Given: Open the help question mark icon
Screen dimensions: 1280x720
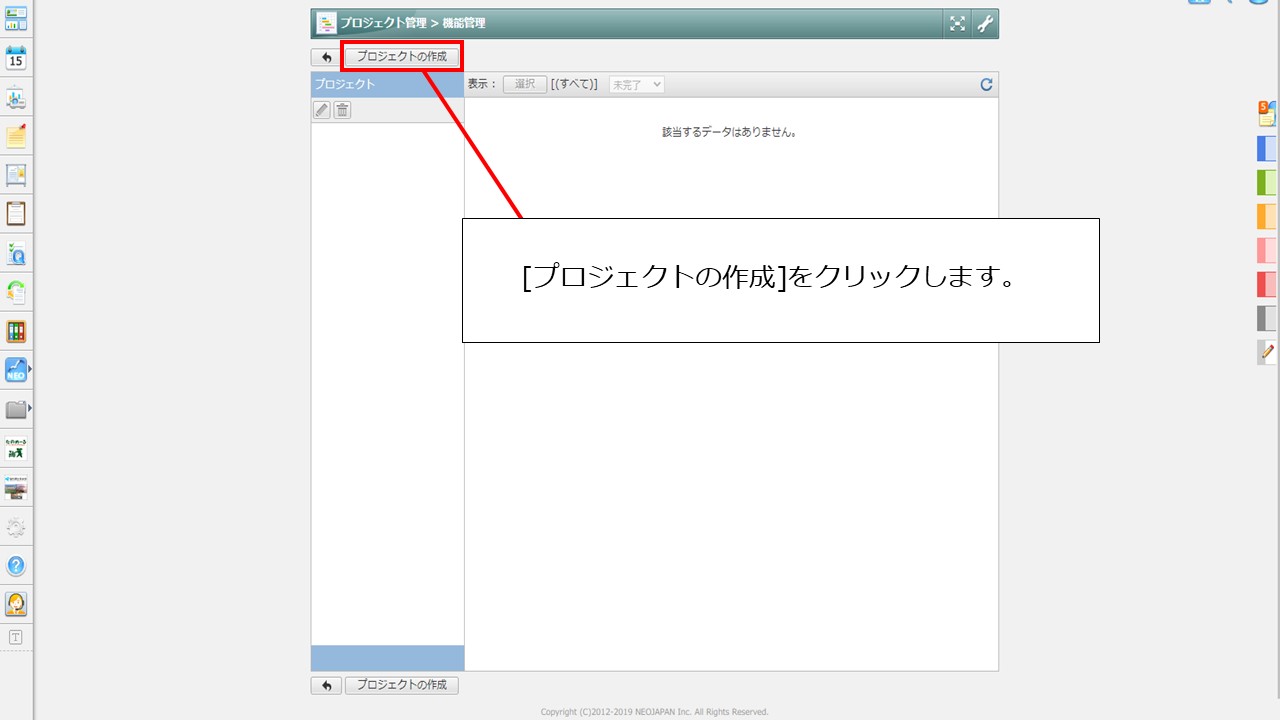Looking at the screenshot, I should 16,566.
